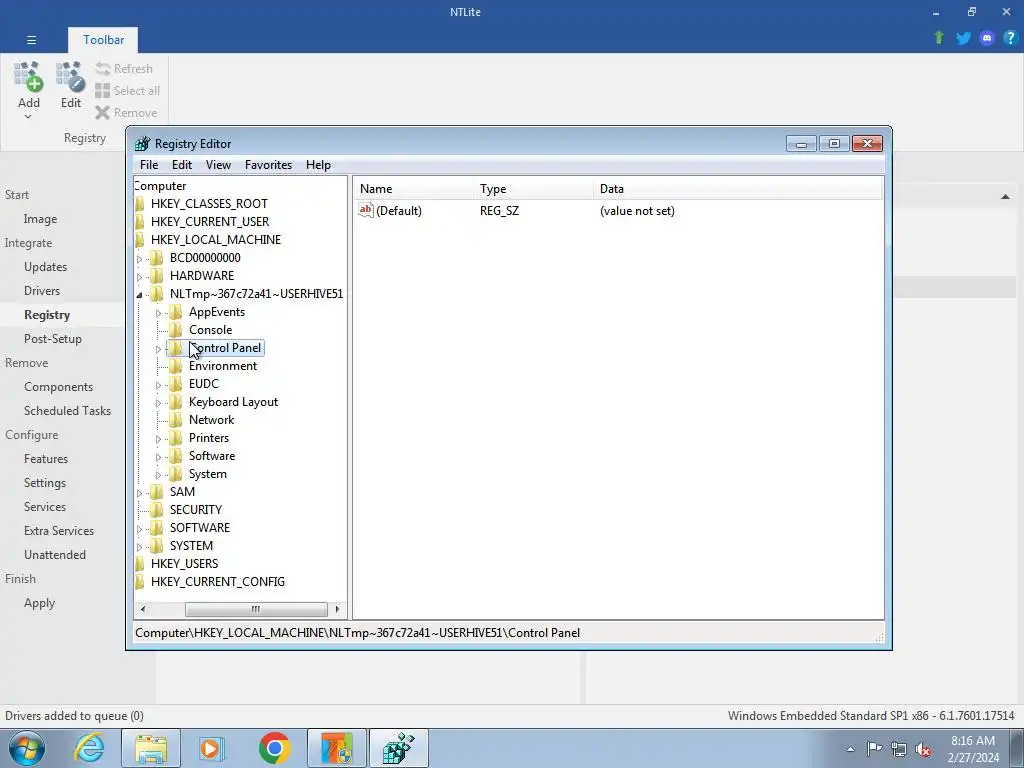Open the Drivers page in NTLite sidebar

point(42,291)
